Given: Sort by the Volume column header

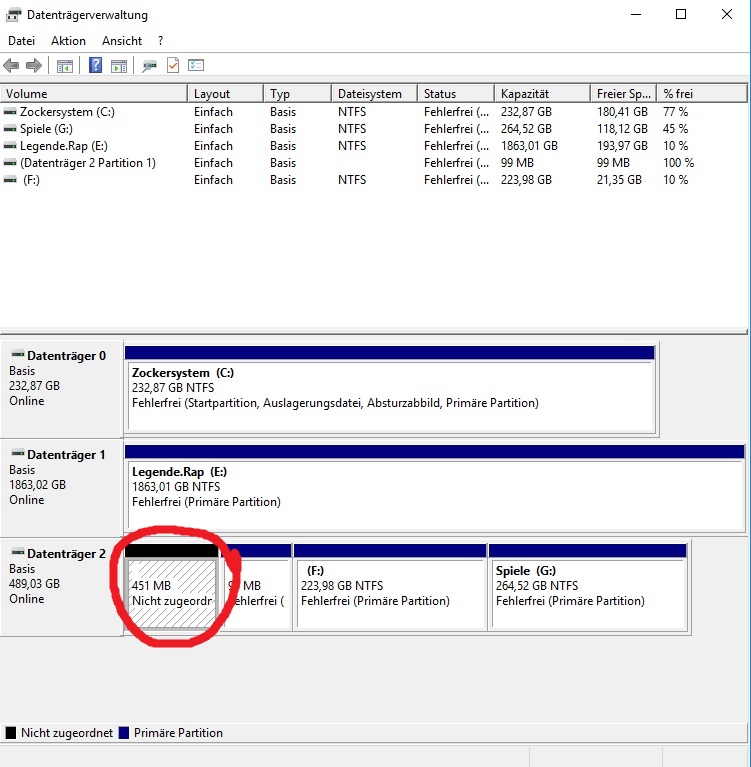Looking at the screenshot, I should (x=94, y=93).
